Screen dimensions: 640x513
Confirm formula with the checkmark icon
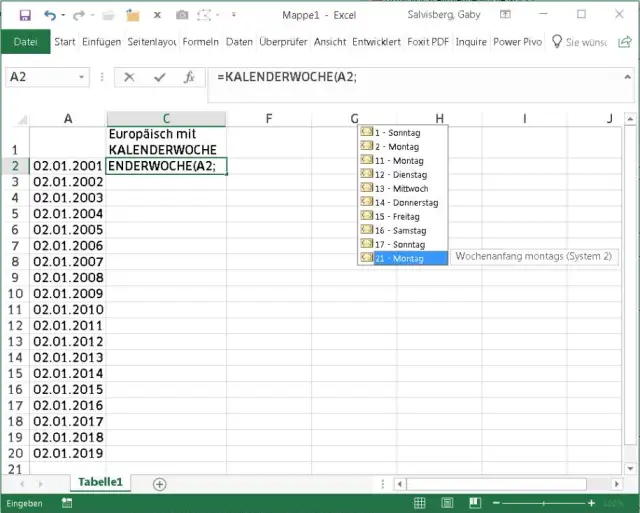click(x=159, y=77)
